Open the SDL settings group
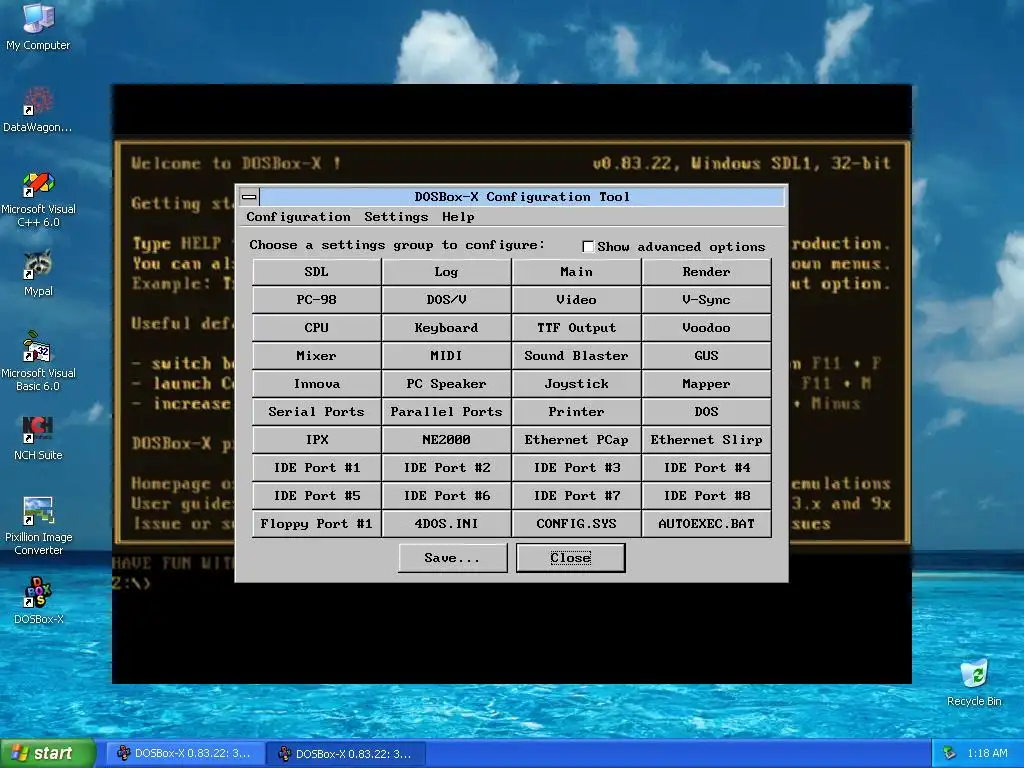1024x768 pixels. pos(316,272)
